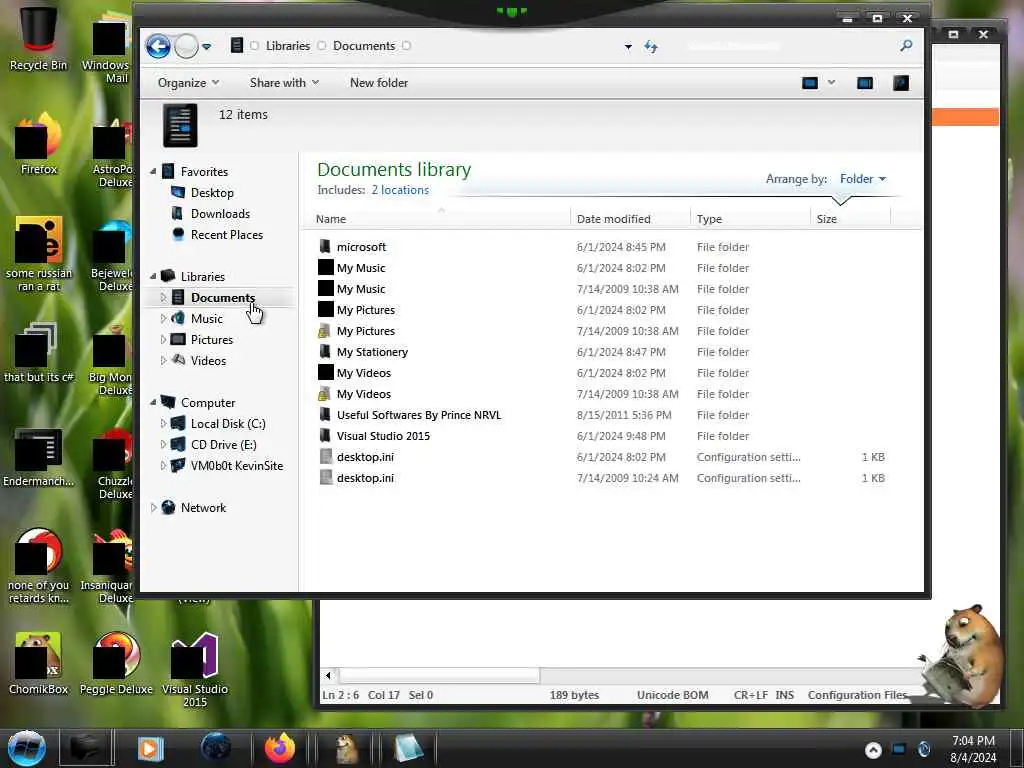Click scroll left arrow in background editor
Image resolution: width=1024 pixels, height=768 pixels.
[x=328, y=675]
